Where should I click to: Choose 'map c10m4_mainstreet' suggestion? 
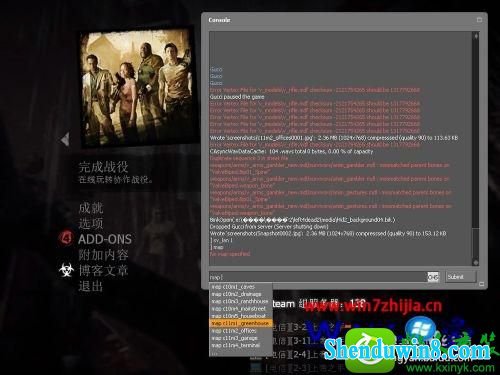coord(241,309)
